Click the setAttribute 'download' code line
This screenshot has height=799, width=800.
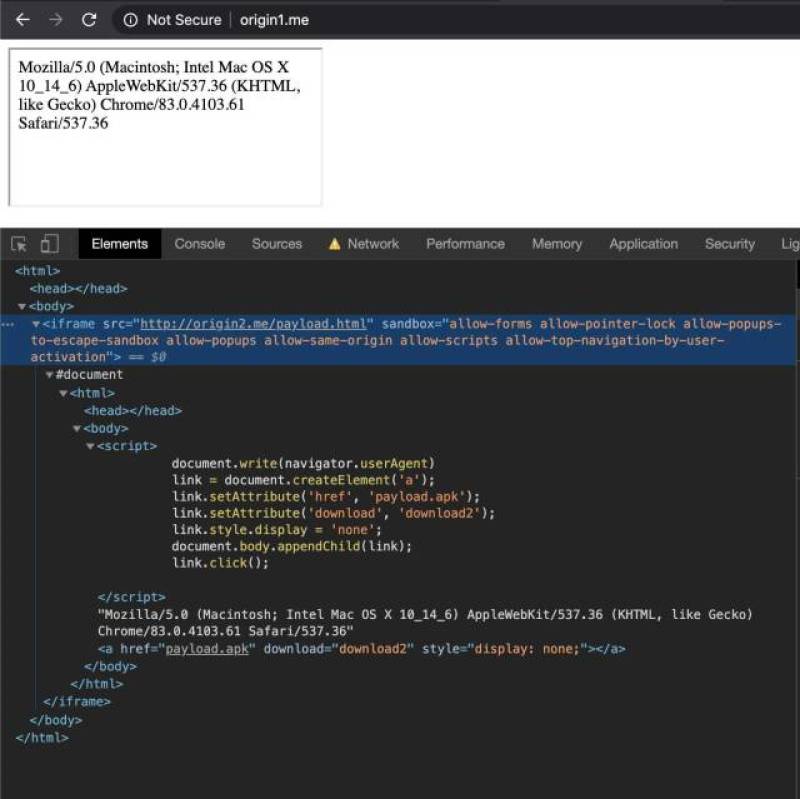pyautogui.click(x=333, y=513)
